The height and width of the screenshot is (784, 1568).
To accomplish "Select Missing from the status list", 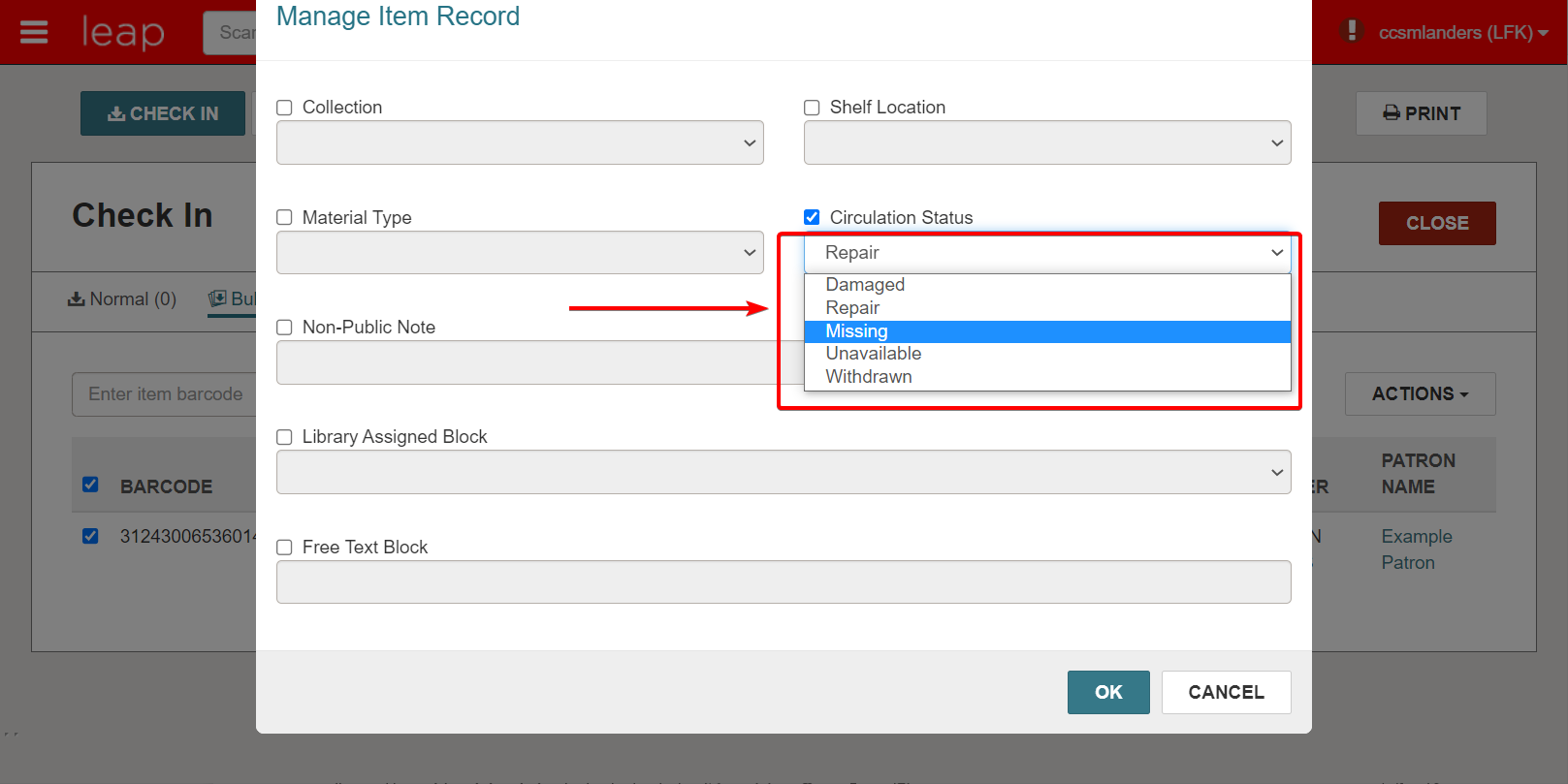I will 856,331.
